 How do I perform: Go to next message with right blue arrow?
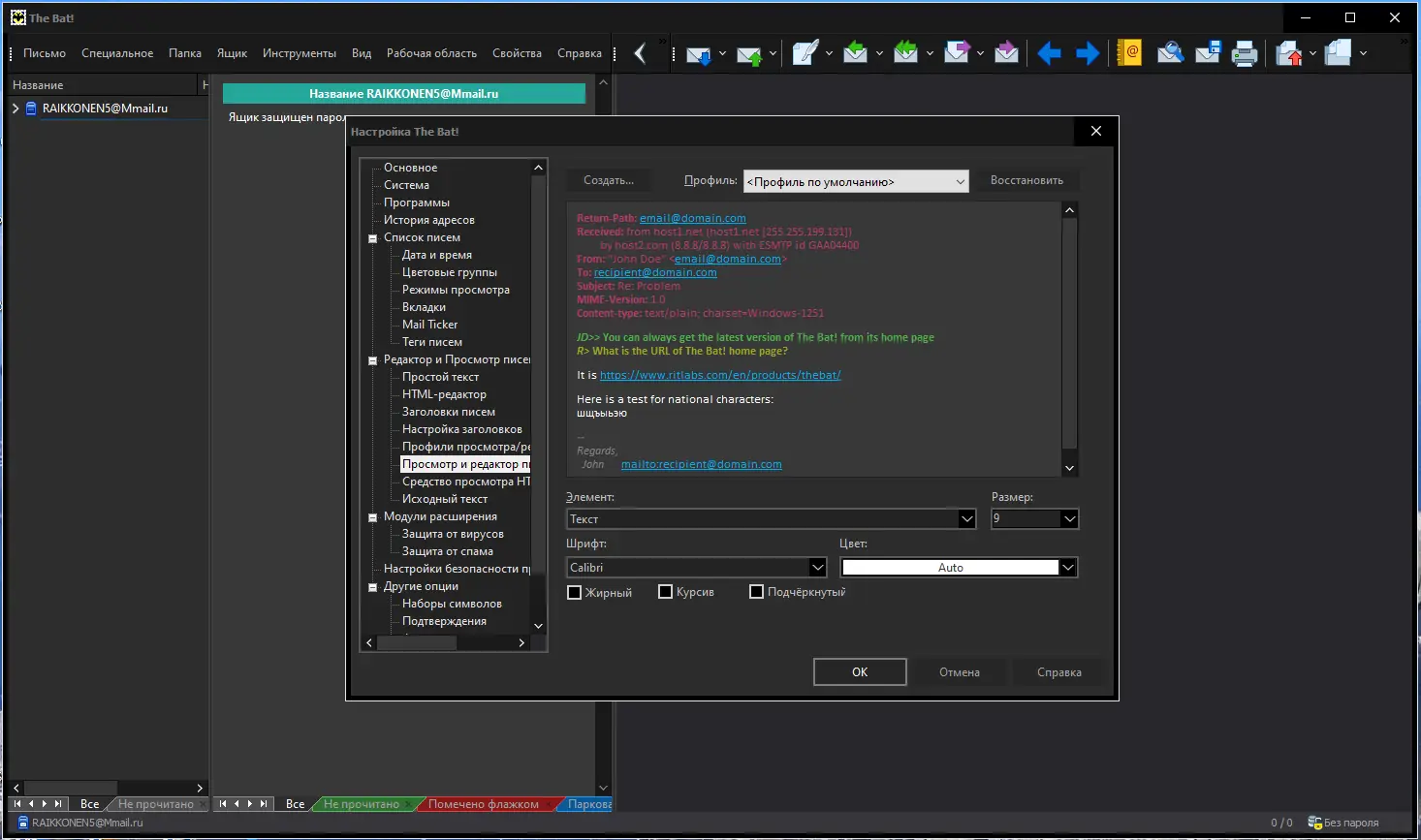pos(1088,53)
